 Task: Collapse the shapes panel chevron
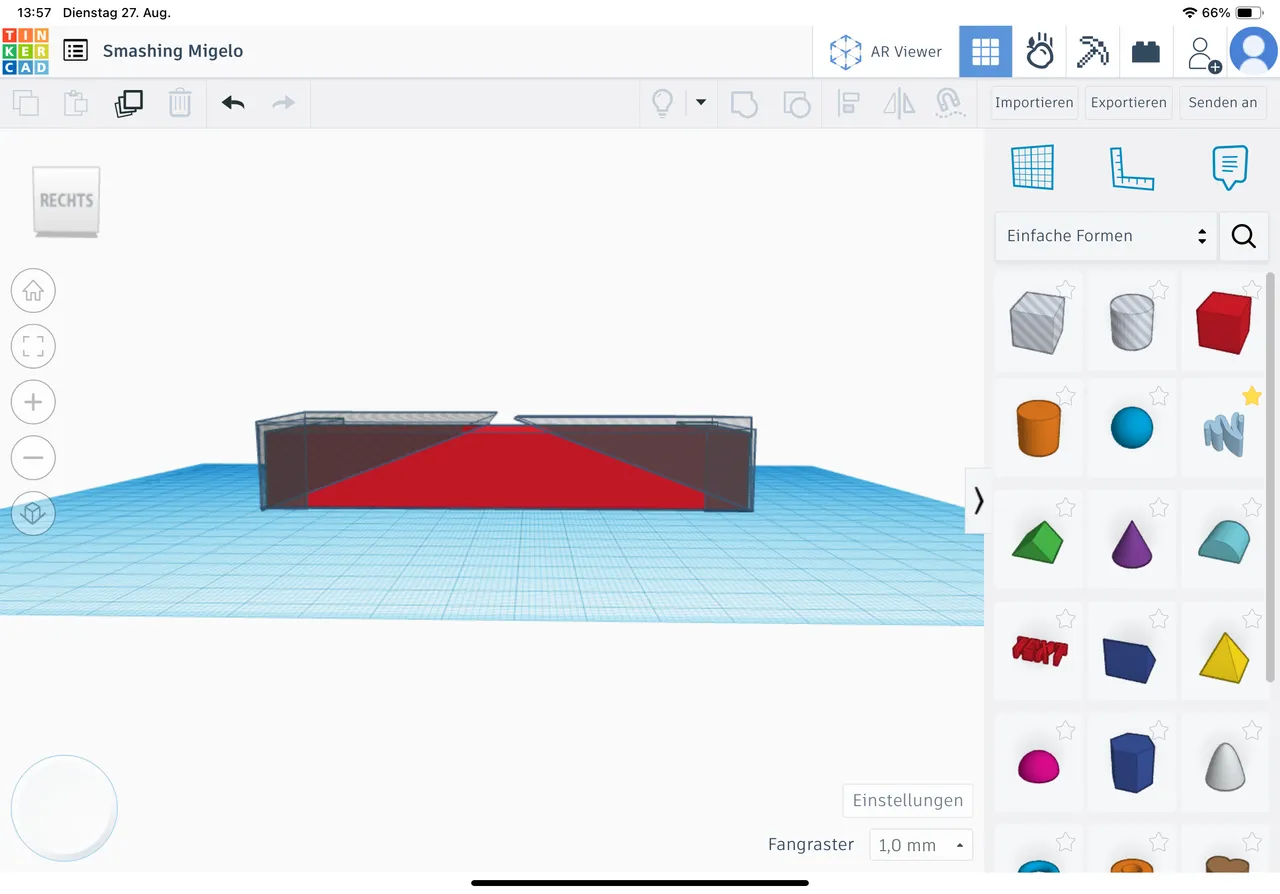(x=978, y=501)
